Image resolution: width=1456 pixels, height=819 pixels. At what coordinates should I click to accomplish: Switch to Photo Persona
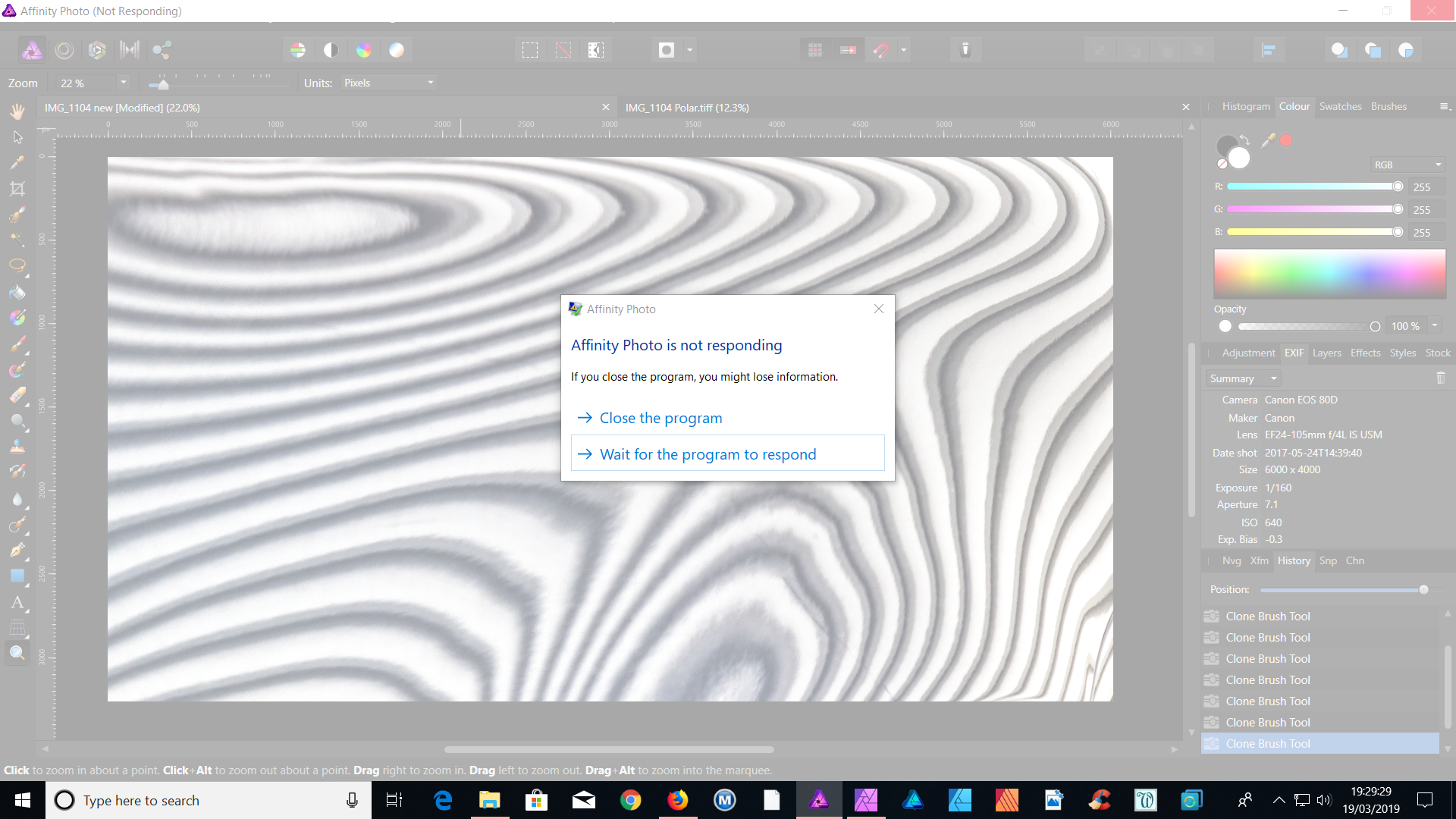[x=32, y=50]
